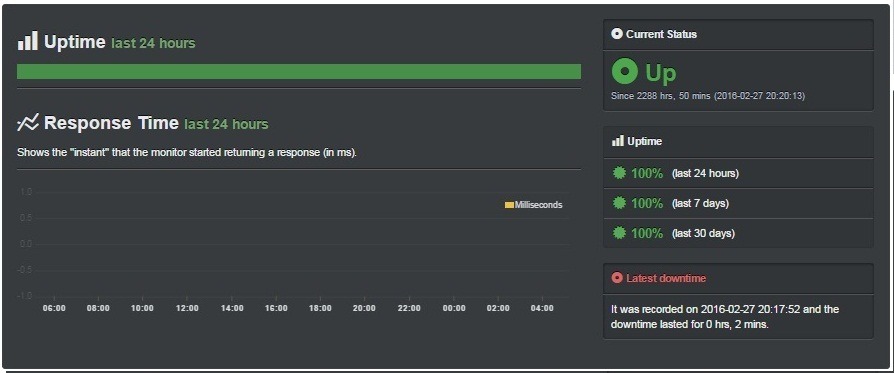Click the green badge beside last 30 days
The image size is (894, 373).
tap(619, 233)
